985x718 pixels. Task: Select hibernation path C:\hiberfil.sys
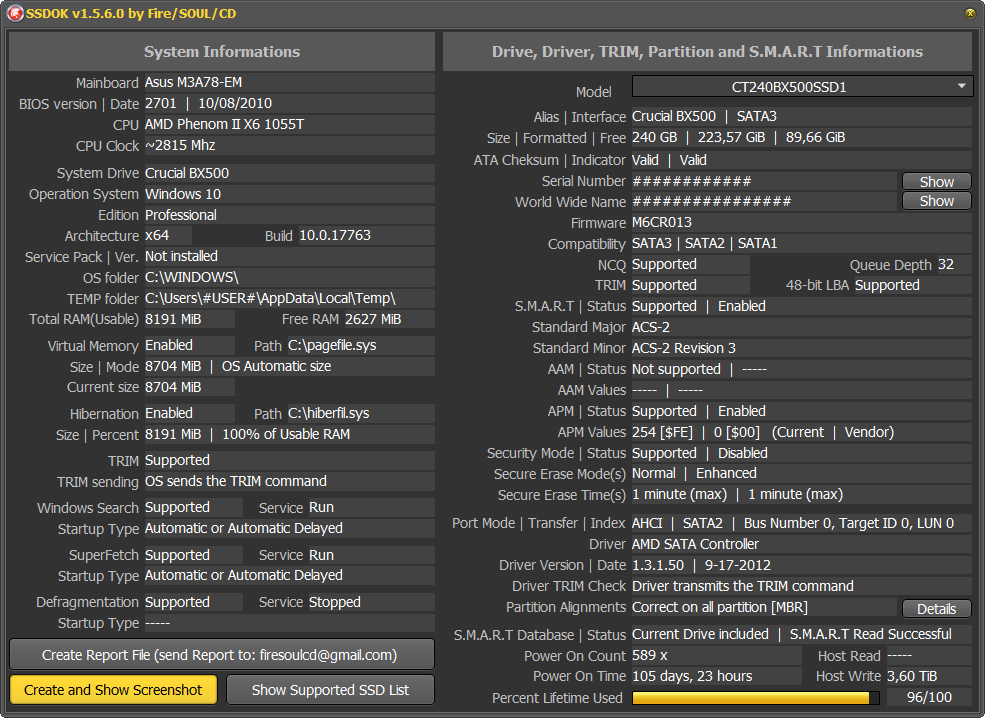361,413
